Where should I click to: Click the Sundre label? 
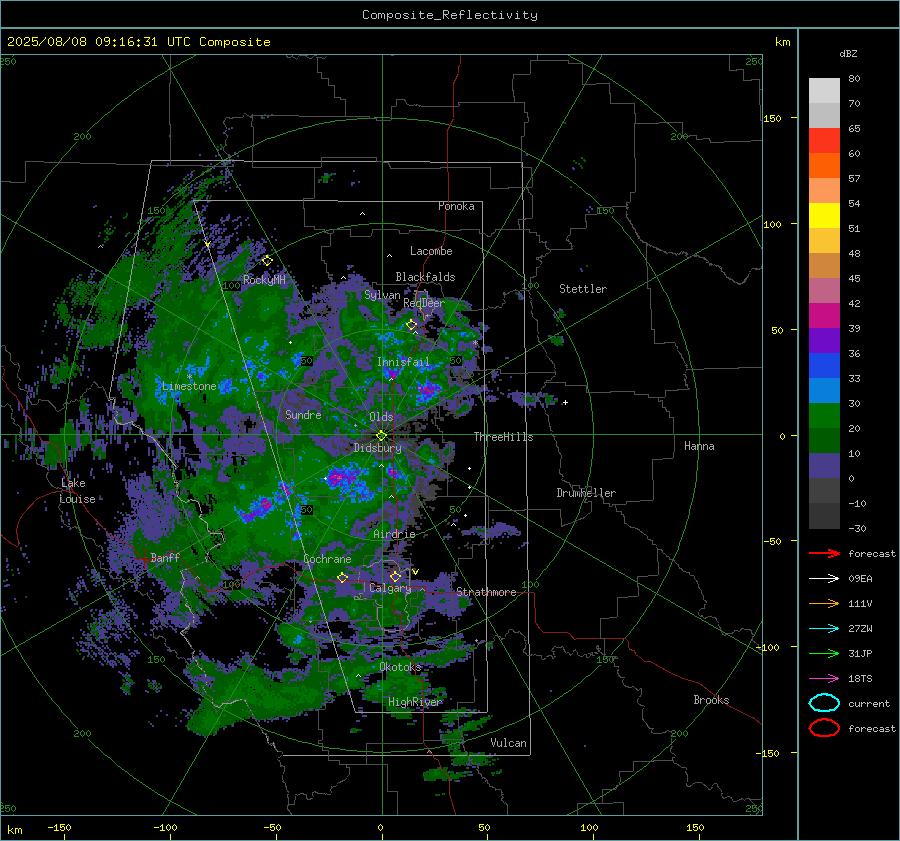[303, 415]
